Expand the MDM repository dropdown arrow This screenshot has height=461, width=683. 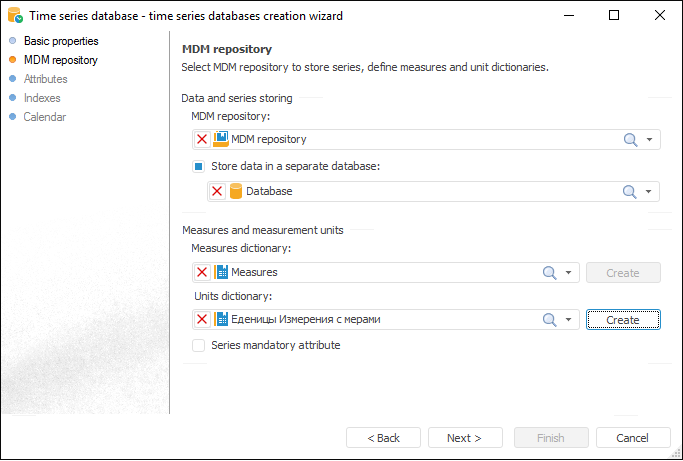650,140
